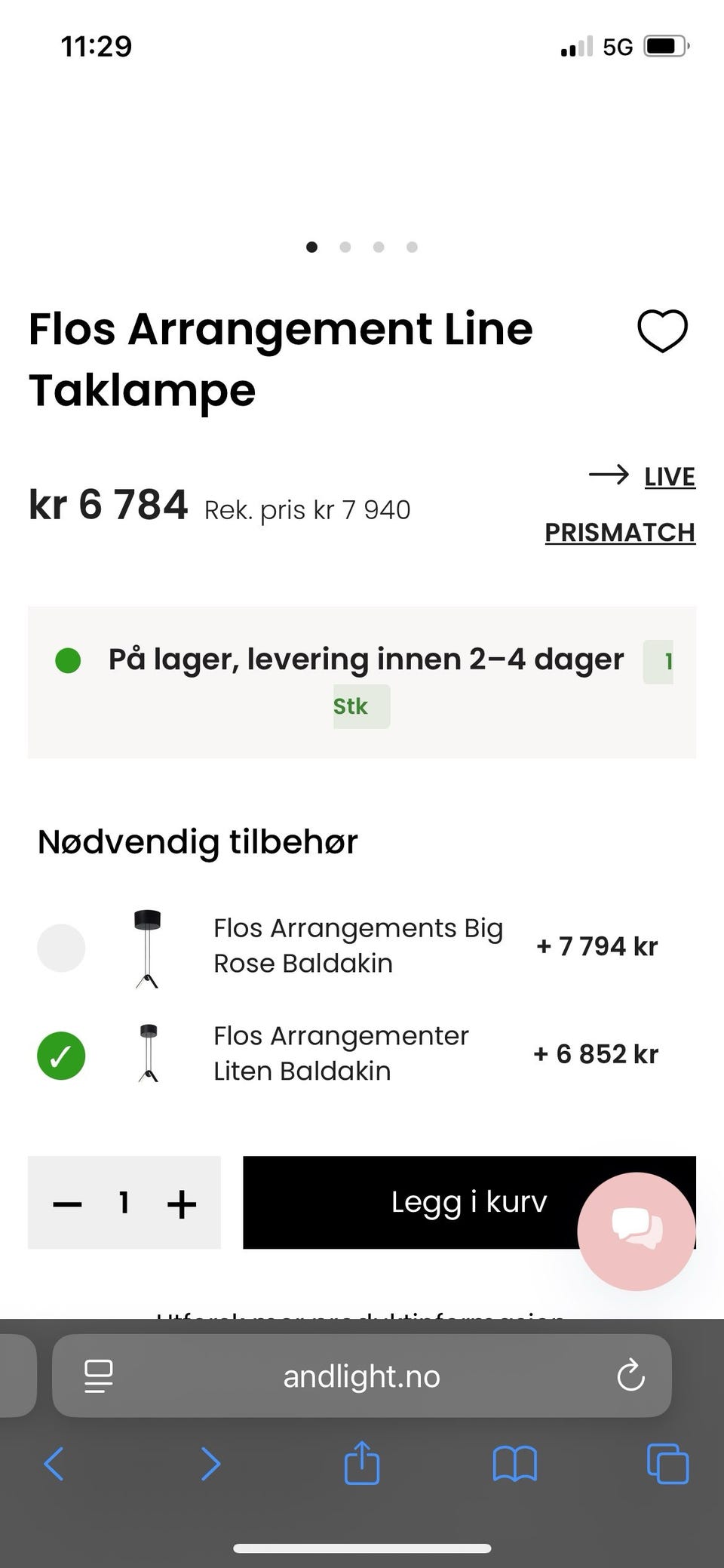Jump to fourth image carousel dot
Viewport: 724px width, 1568px height.
(412, 247)
